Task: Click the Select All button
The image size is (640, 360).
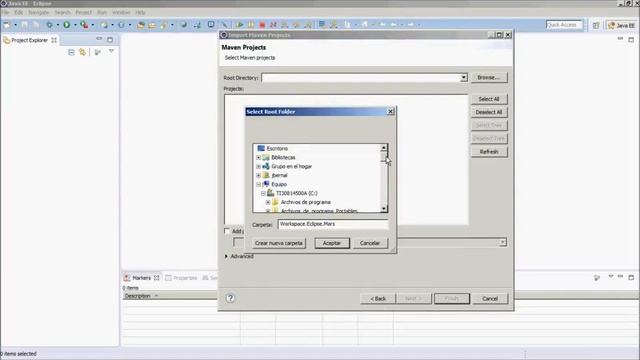Action: [x=489, y=99]
